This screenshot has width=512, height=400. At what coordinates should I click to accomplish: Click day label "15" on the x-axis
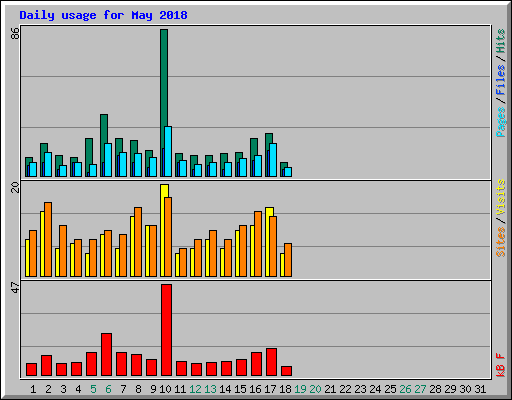[240, 389]
